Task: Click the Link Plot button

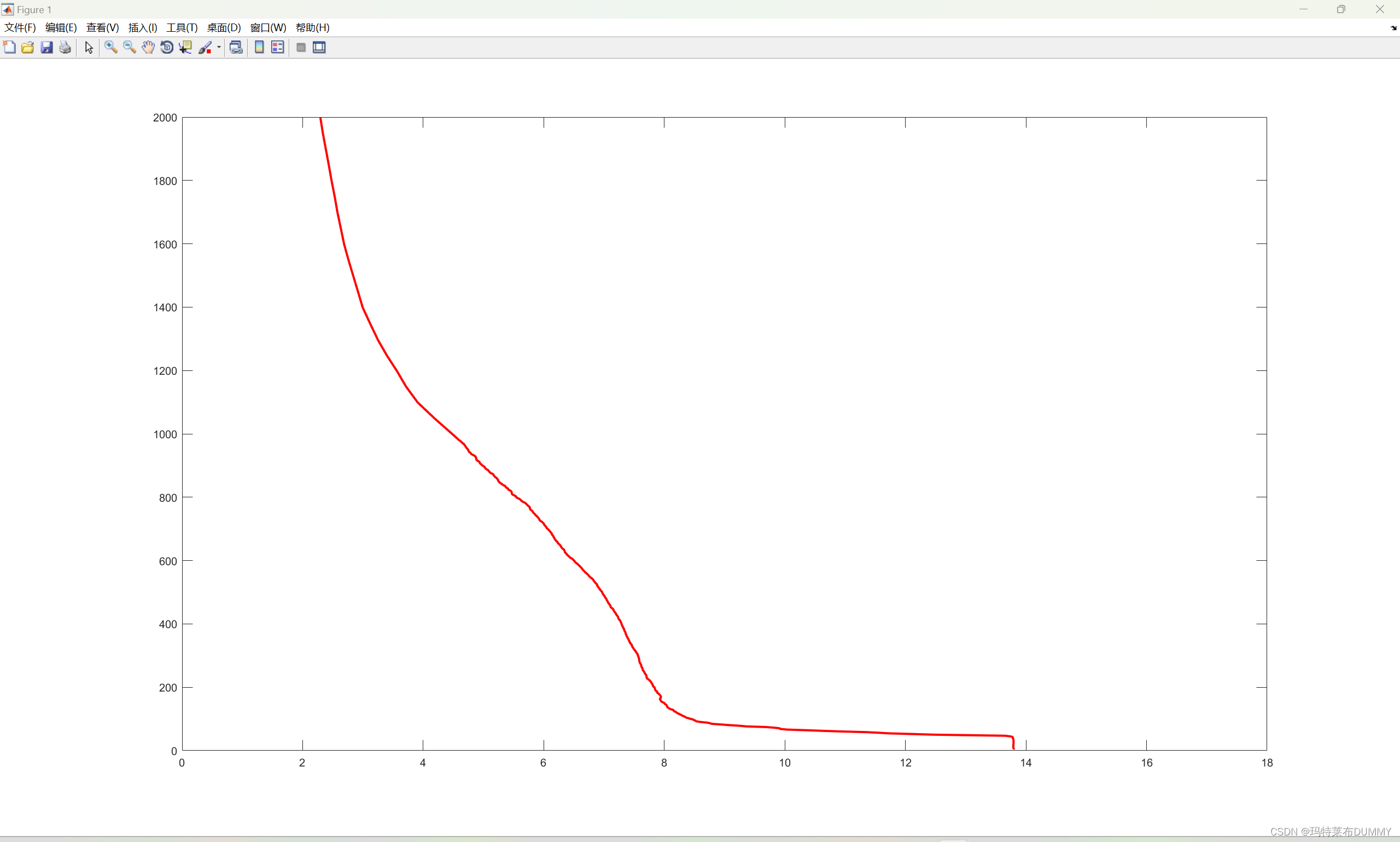Action: pyautogui.click(x=236, y=48)
